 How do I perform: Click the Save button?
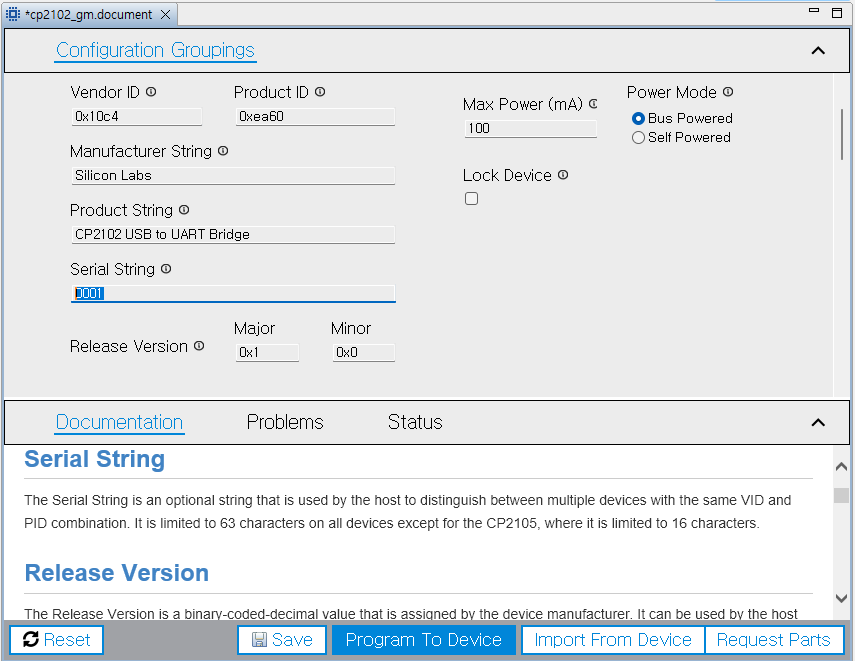pos(282,640)
